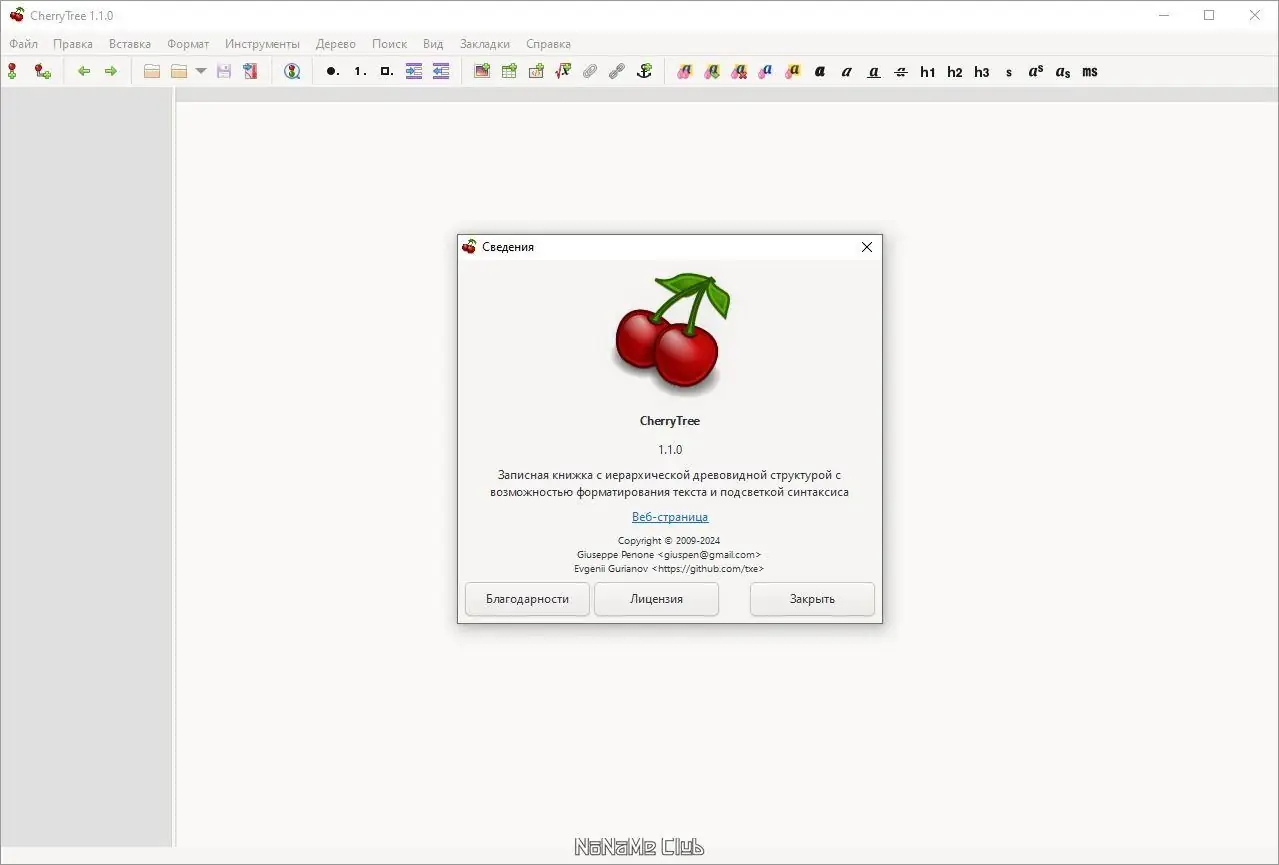The height and width of the screenshot is (865, 1279).
Task: Toggle italic formatting
Action: click(847, 71)
